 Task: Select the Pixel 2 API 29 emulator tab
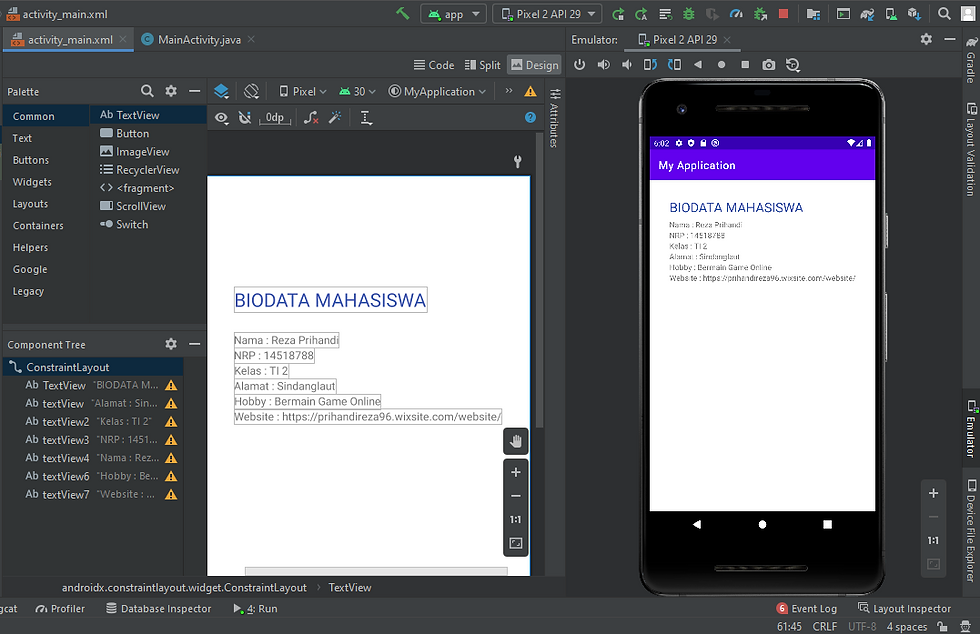pyautogui.click(x=684, y=39)
